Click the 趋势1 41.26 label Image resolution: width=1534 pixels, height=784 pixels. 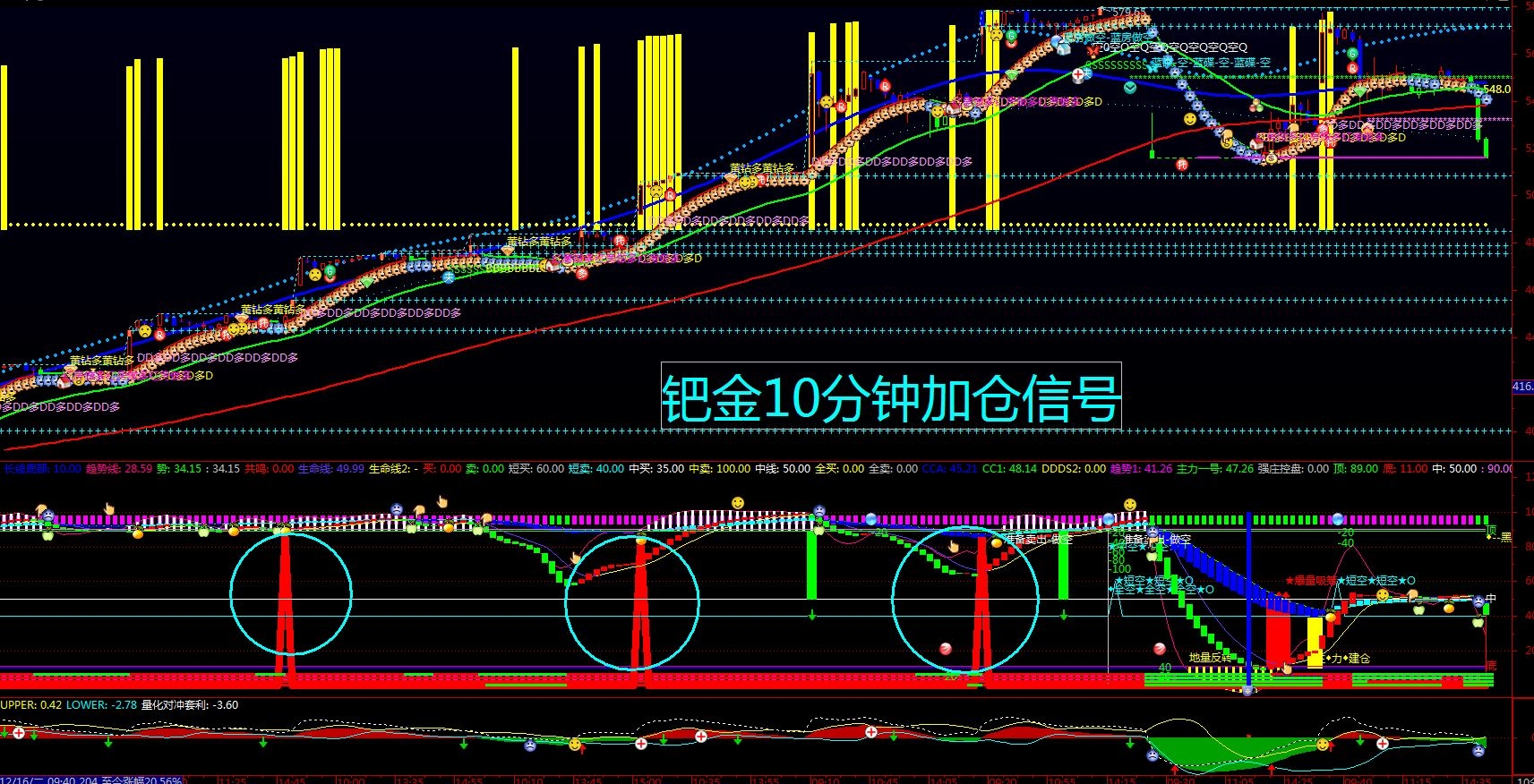[x=1141, y=468]
